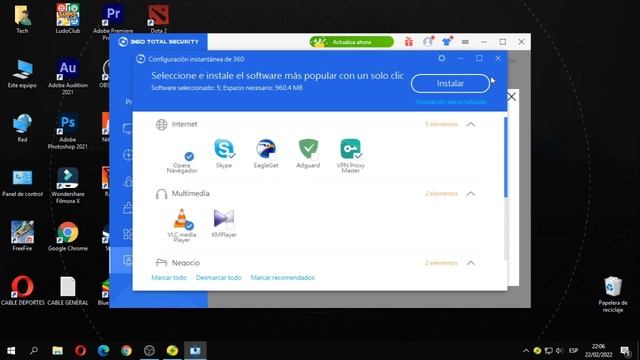640x360 pixels.
Task: Toggle the Adguard checkbox
Action: coord(314,156)
